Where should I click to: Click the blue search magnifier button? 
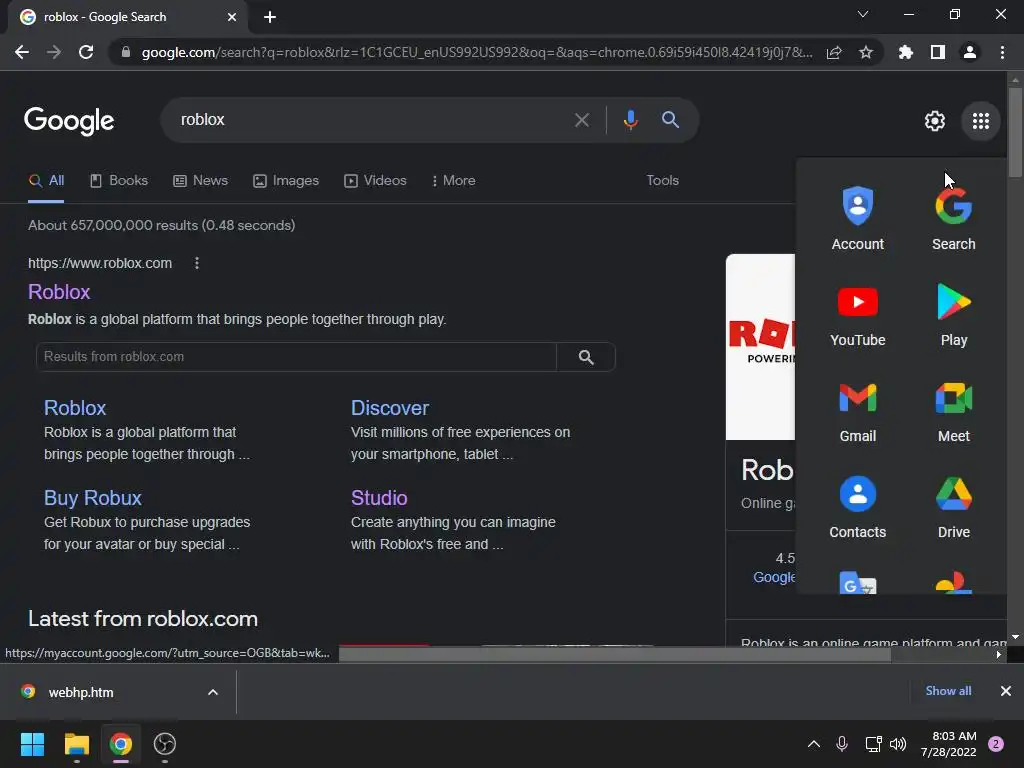pos(670,120)
